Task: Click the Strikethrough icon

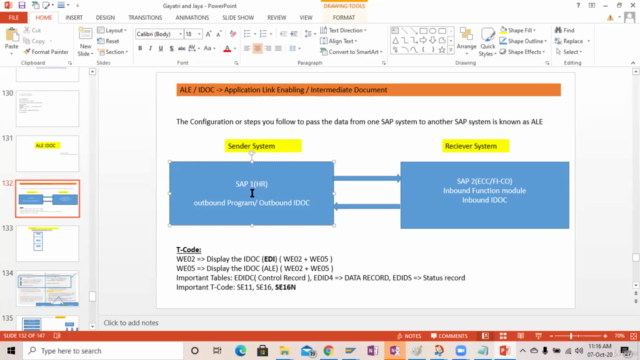Action: click(x=182, y=49)
